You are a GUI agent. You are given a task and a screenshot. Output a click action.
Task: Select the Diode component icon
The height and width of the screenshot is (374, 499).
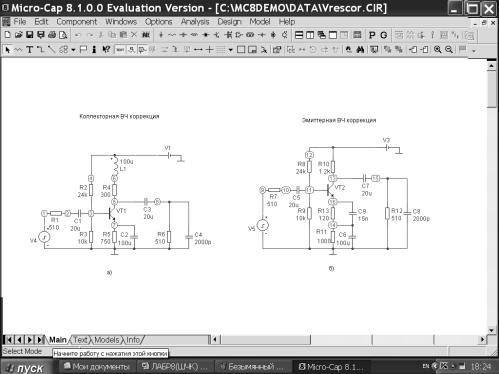pos(206,35)
